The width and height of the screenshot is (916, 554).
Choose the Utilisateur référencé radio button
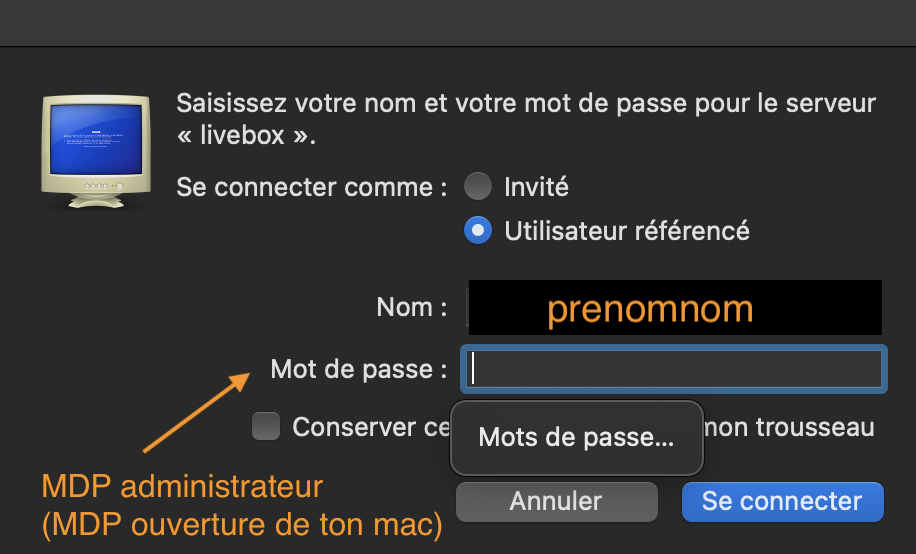pos(479,230)
